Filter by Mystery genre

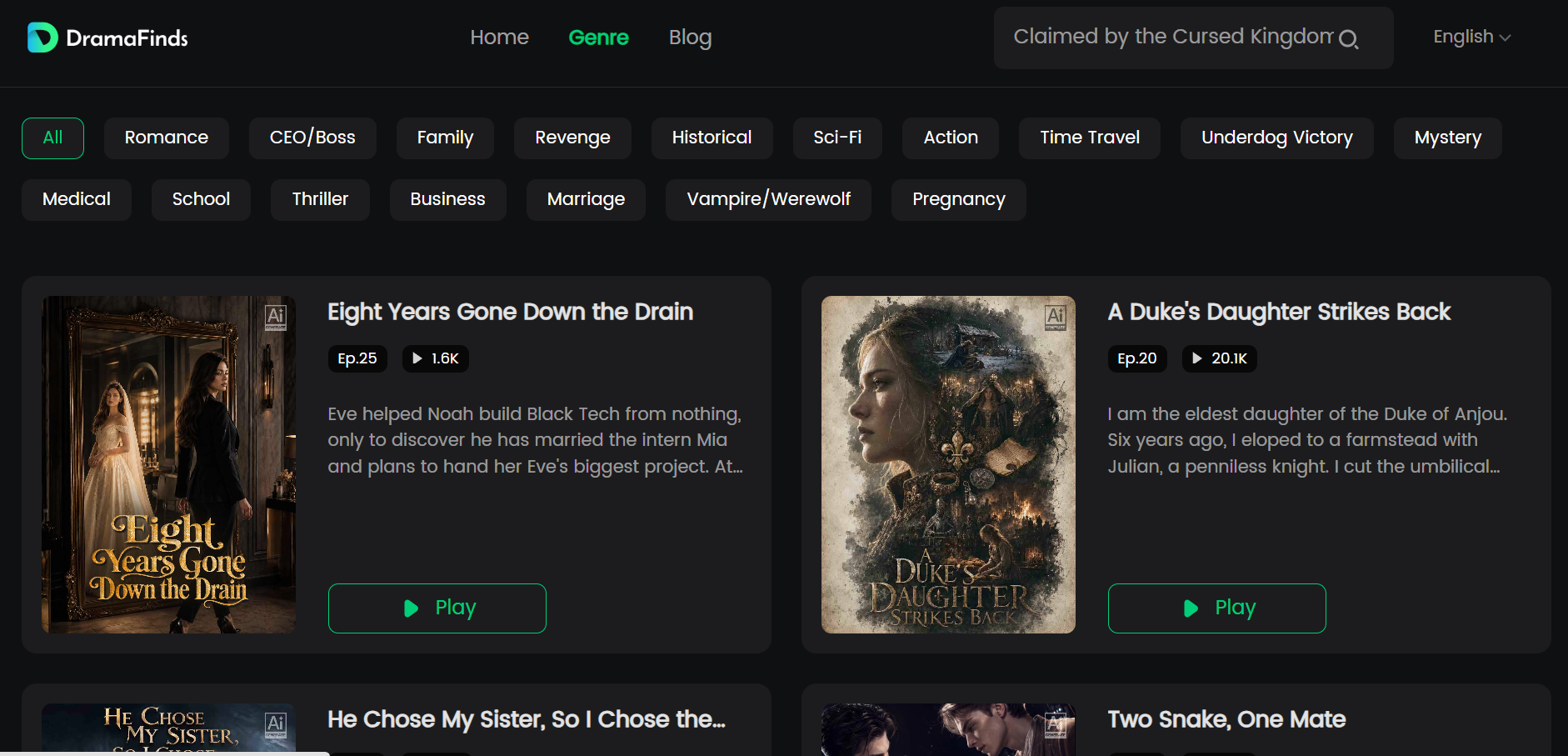pyautogui.click(x=1448, y=138)
